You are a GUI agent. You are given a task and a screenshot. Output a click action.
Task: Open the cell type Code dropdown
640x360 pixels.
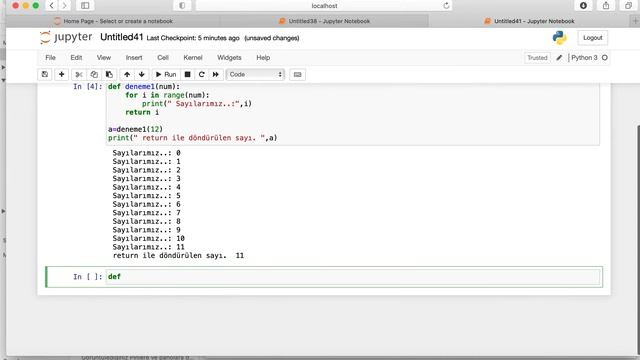(x=256, y=74)
